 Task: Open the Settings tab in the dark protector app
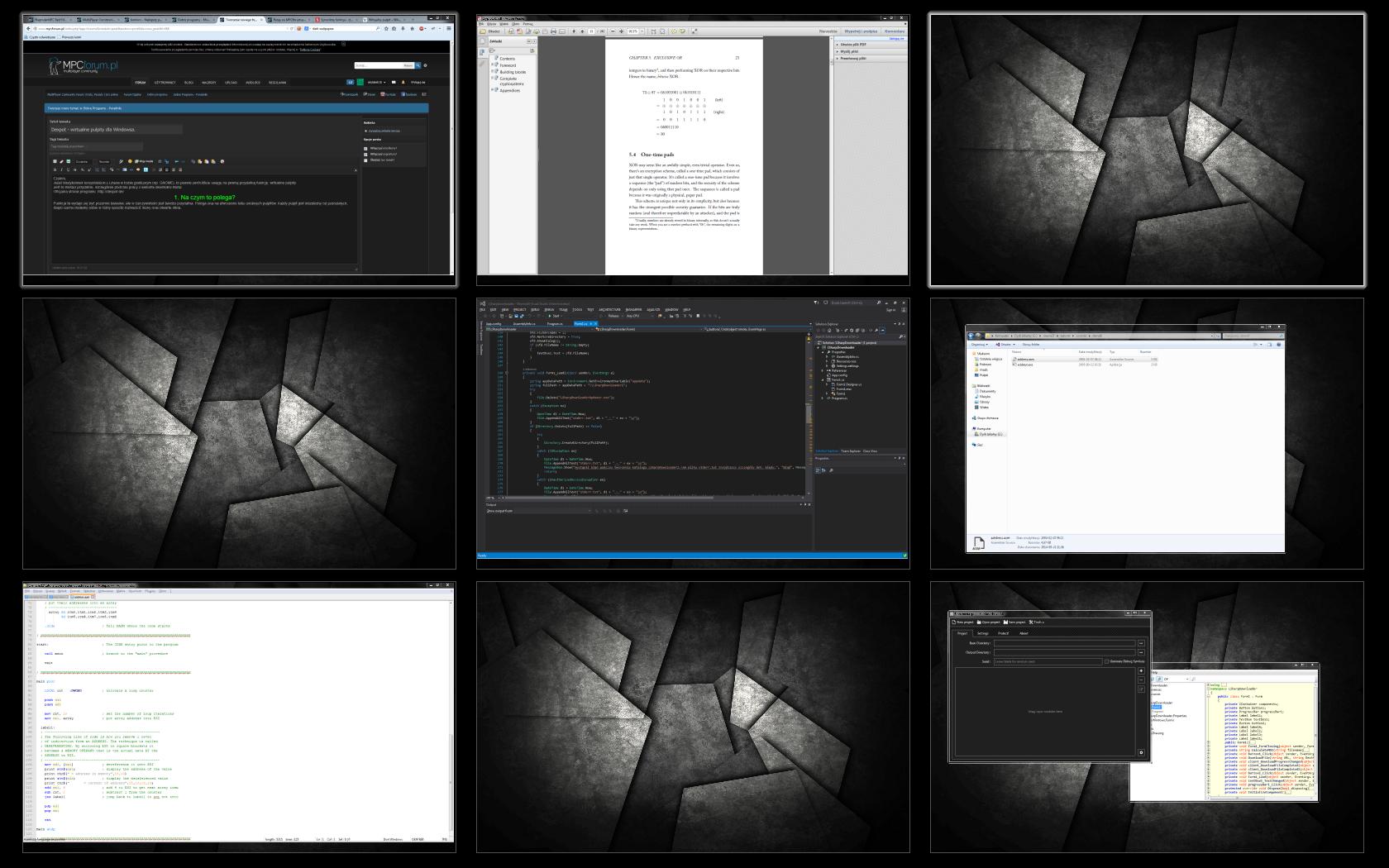(x=982, y=633)
